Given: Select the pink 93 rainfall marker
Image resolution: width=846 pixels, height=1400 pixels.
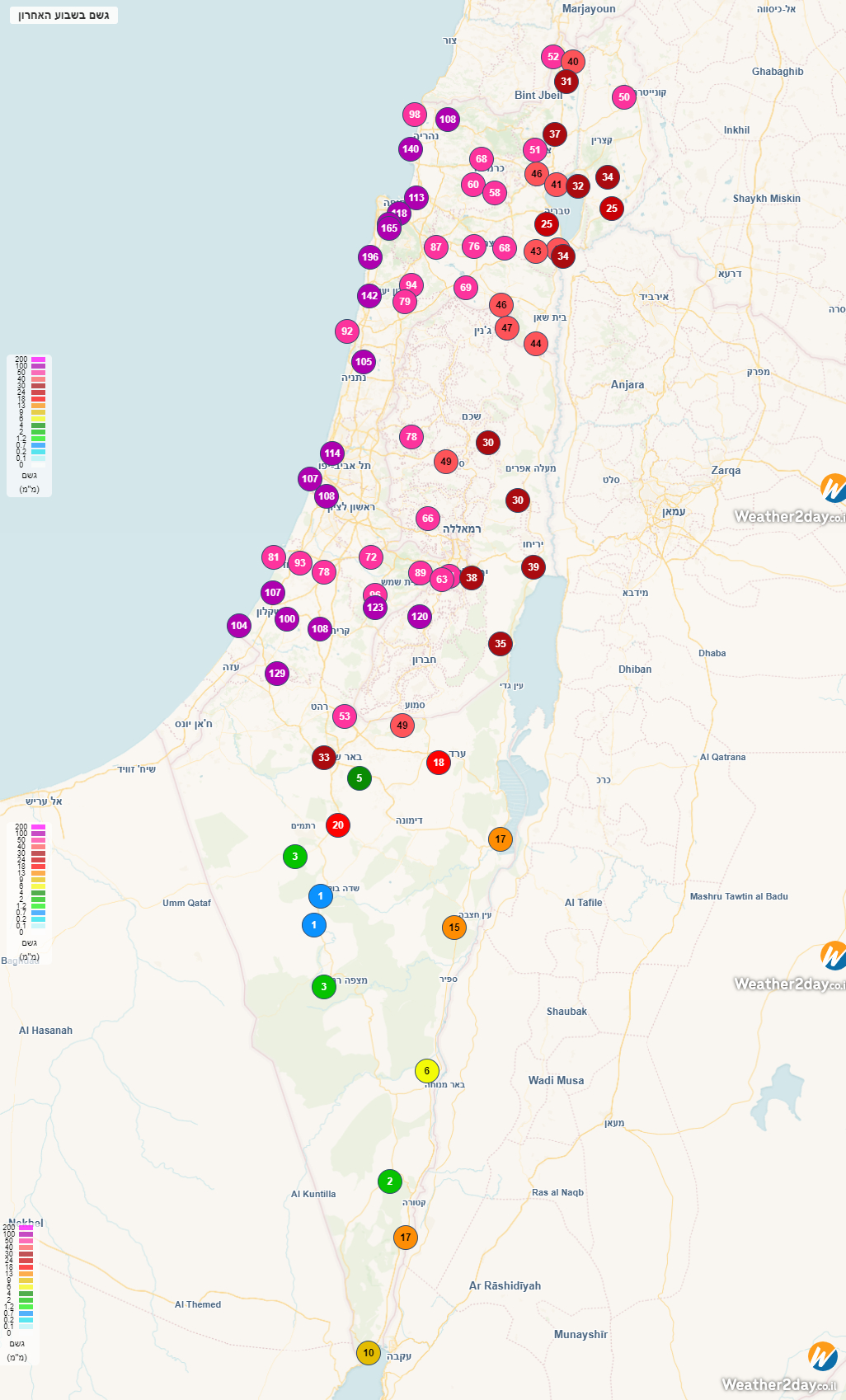Looking at the screenshot, I should (x=300, y=564).
